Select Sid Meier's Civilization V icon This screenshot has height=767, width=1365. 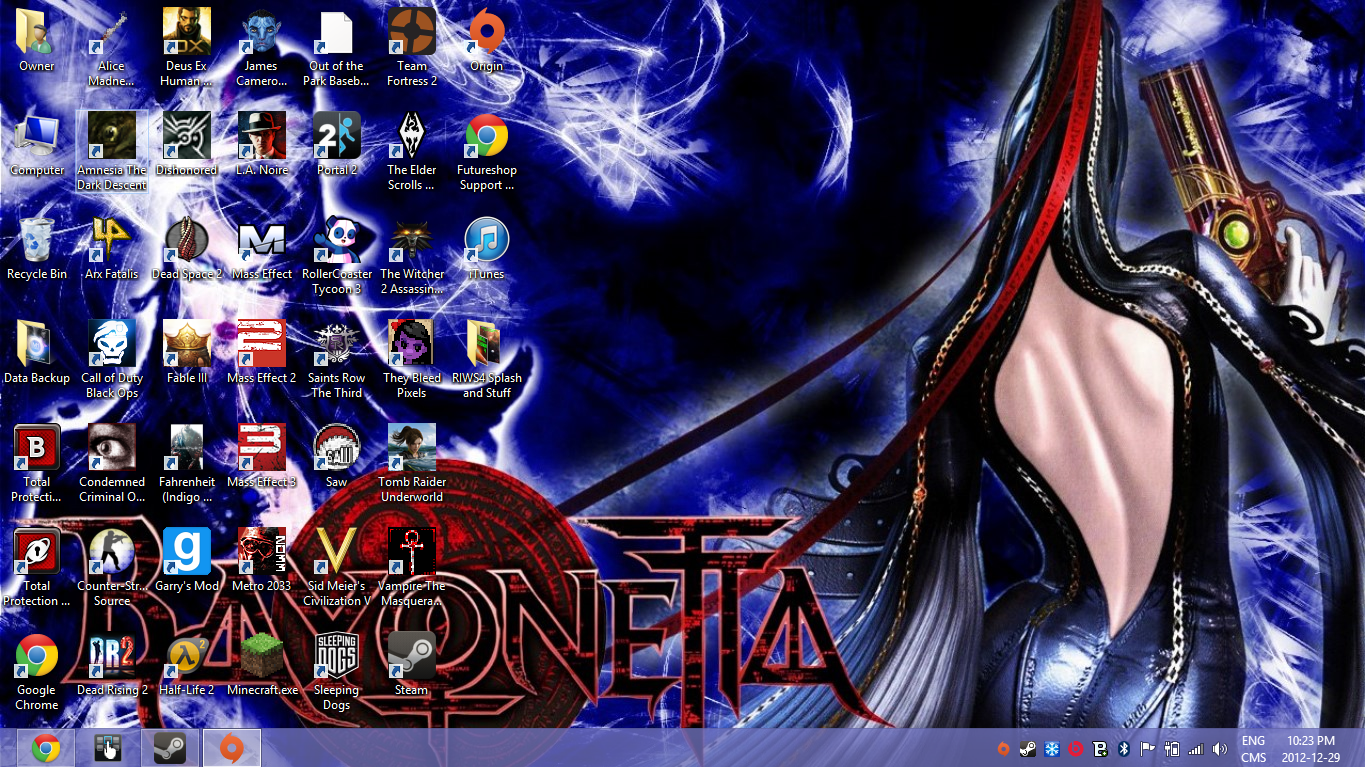tap(336, 553)
